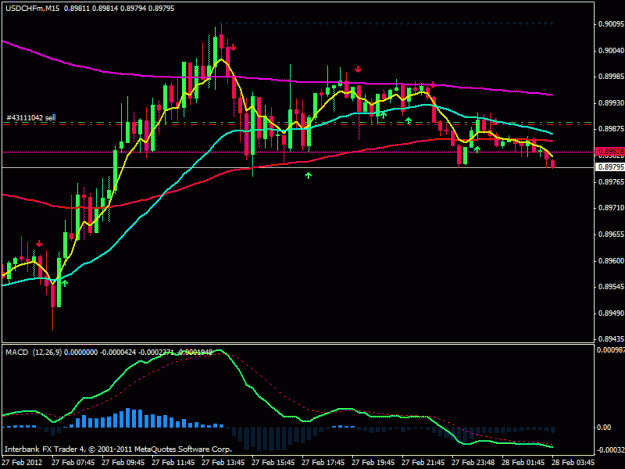The height and width of the screenshot is (469, 625).
Task: Click the 27 Feb 17:45 time label
Action: coord(323,463)
